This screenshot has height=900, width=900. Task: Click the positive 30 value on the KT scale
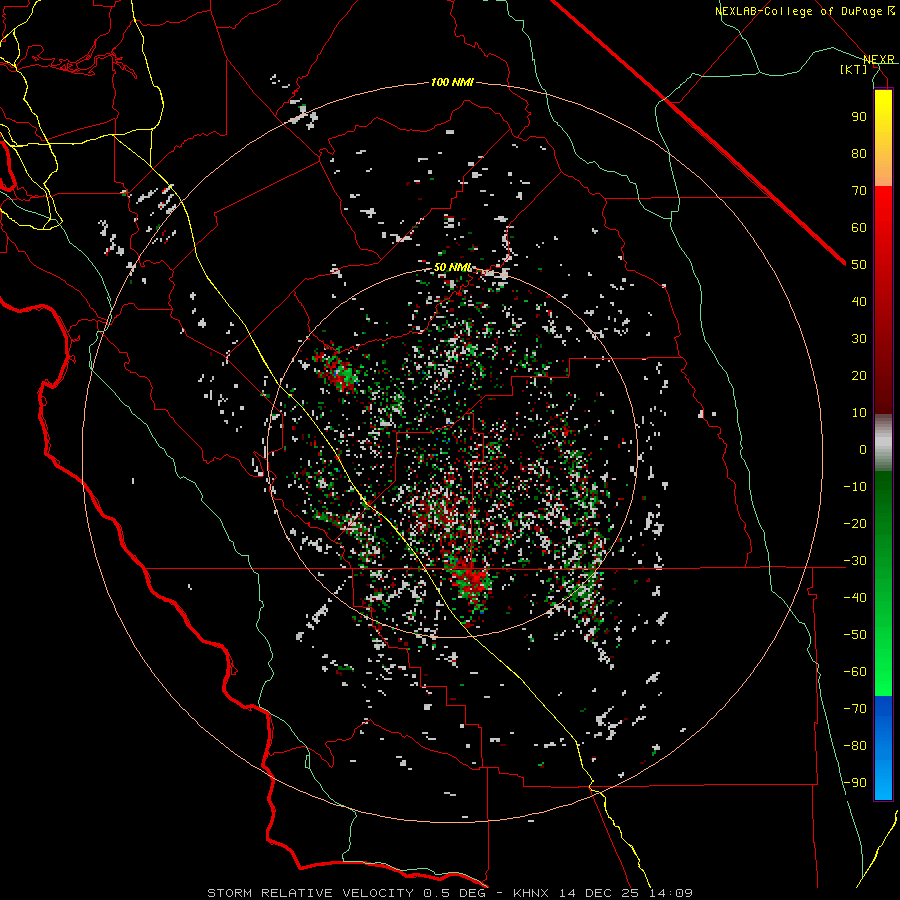[x=859, y=339]
